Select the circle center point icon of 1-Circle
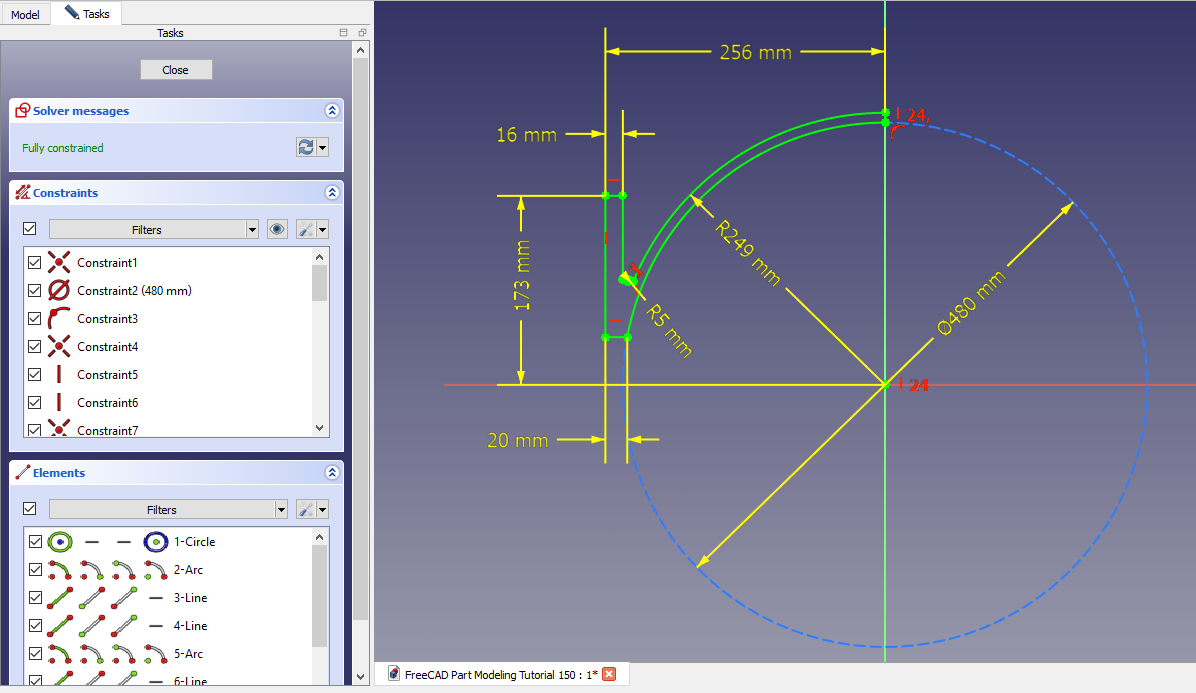 155,542
